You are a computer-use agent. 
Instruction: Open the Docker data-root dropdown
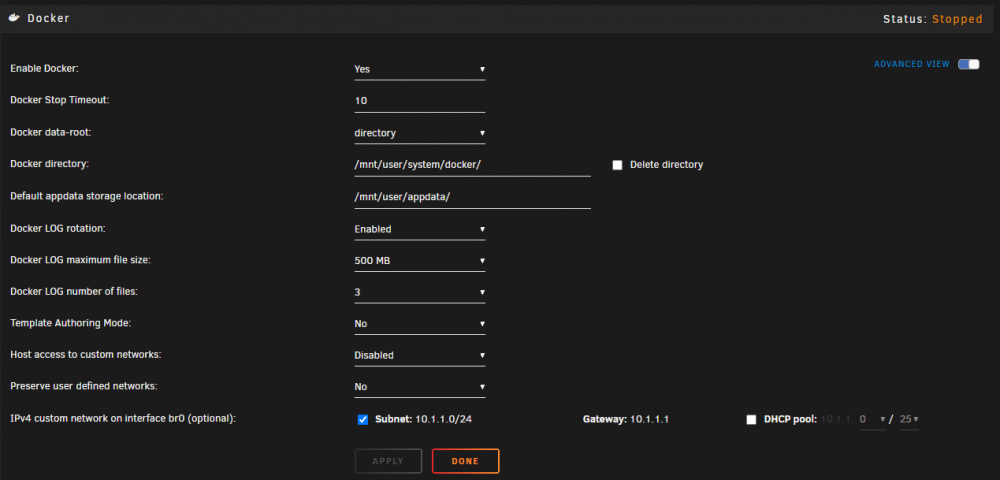pos(420,133)
